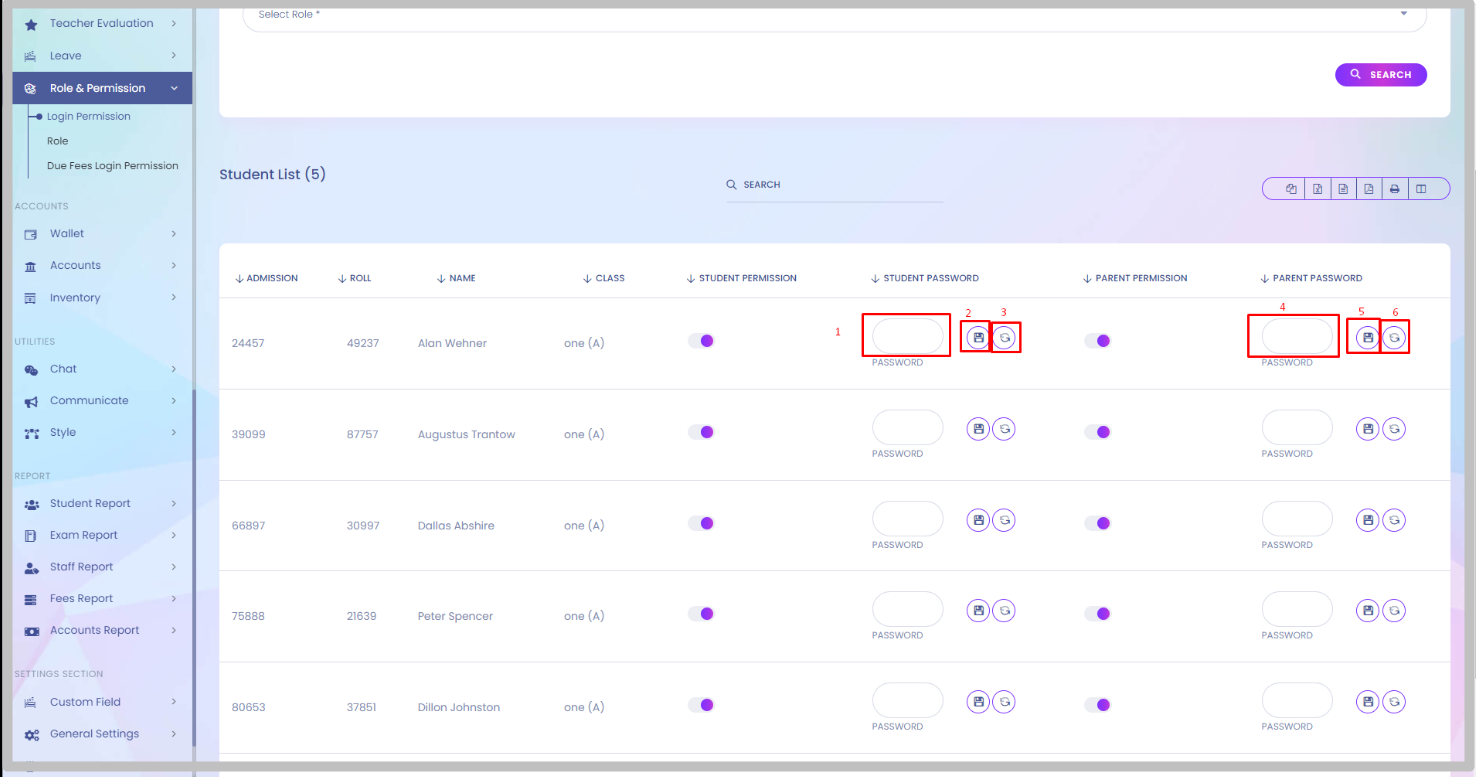Open the Select Role dropdown
Screen dimensions: 1476x777
click(834, 15)
